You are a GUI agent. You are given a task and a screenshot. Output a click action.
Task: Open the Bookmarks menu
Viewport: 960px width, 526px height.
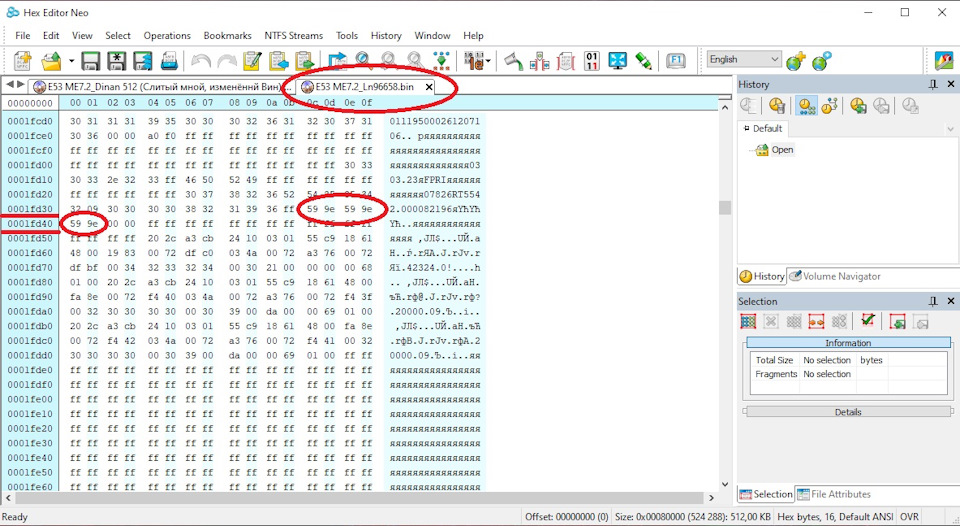pyautogui.click(x=228, y=36)
